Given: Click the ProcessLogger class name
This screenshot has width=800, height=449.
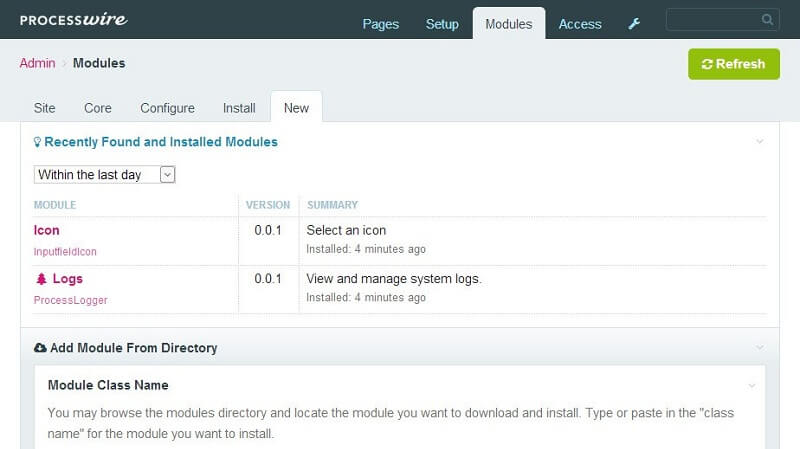Looking at the screenshot, I should tap(70, 300).
